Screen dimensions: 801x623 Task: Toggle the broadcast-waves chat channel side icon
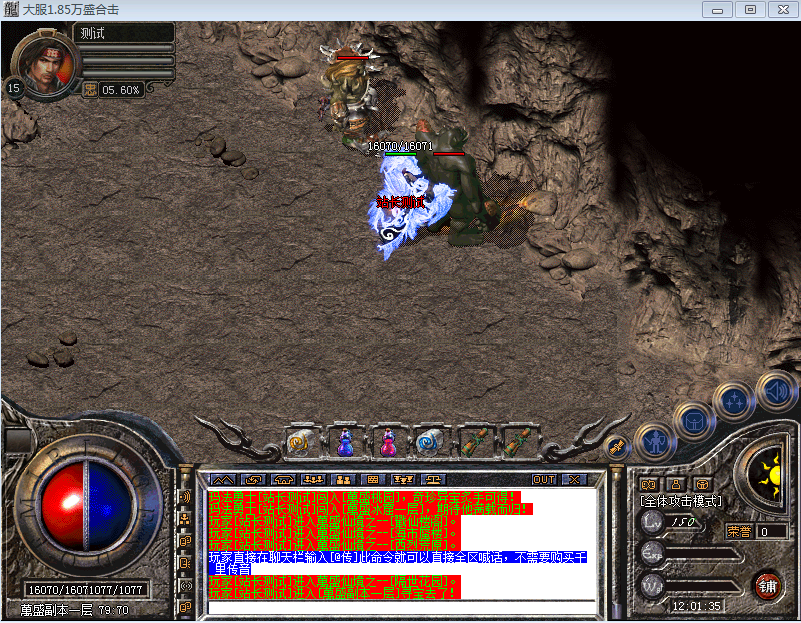point(185,586)
